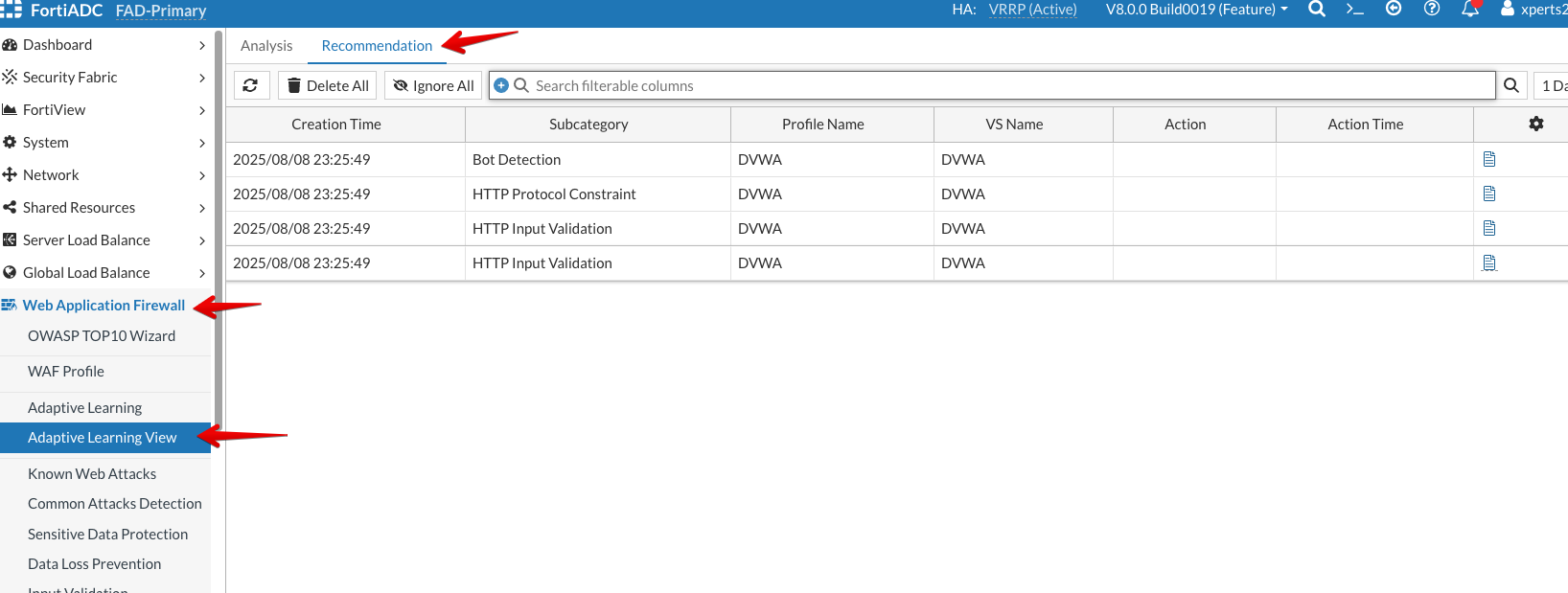View details icon for Bot Detection row
1568x593 pixels.
point(1489,159)
